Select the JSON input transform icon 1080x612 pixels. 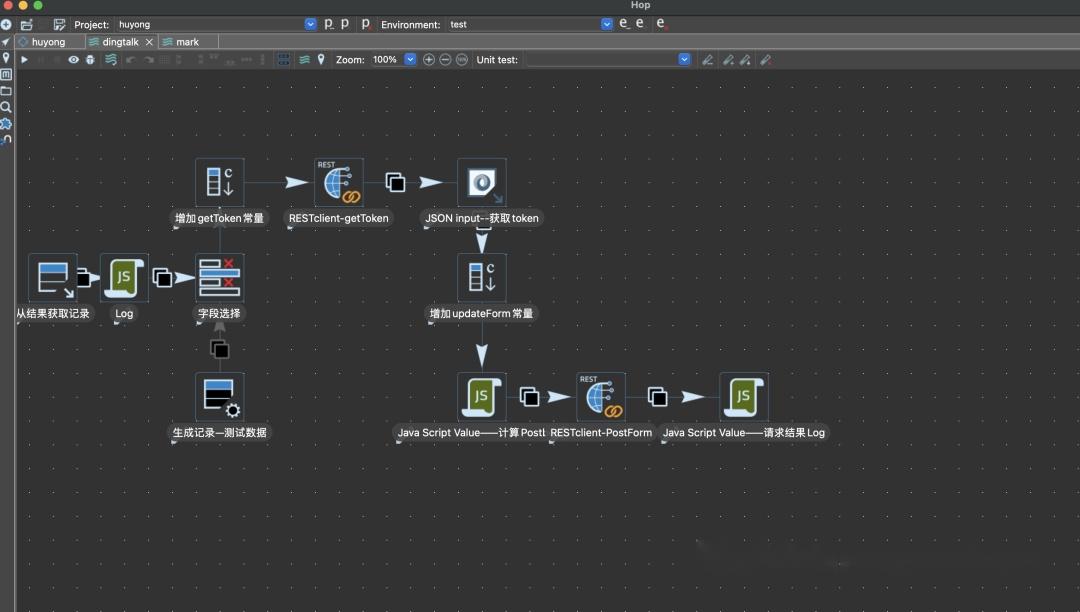[x=482, y=183]
